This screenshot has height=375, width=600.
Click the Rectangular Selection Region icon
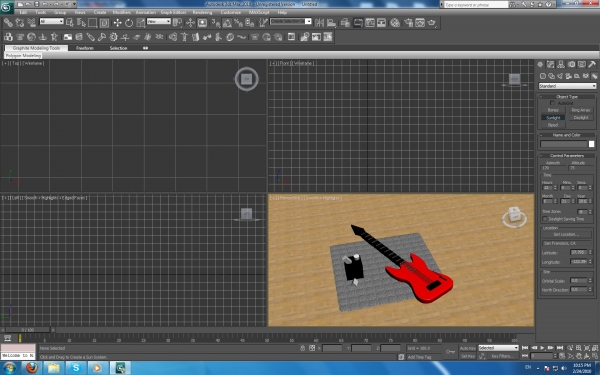[x=93, y=23]
